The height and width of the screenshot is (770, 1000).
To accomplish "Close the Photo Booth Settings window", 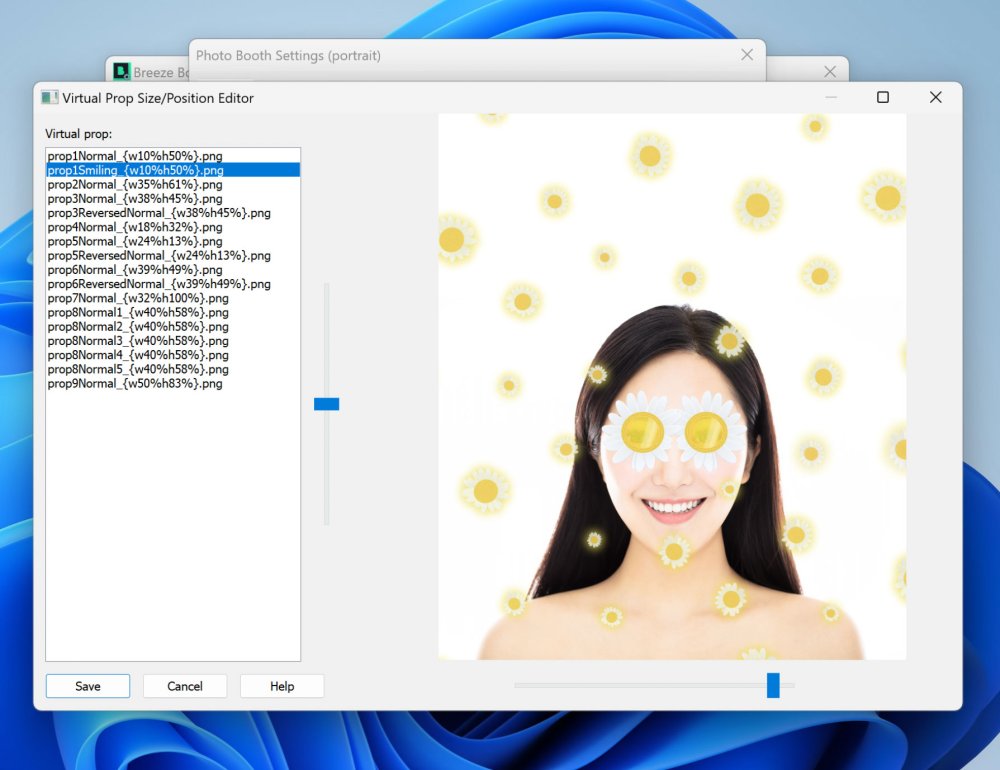I will 747,55.
